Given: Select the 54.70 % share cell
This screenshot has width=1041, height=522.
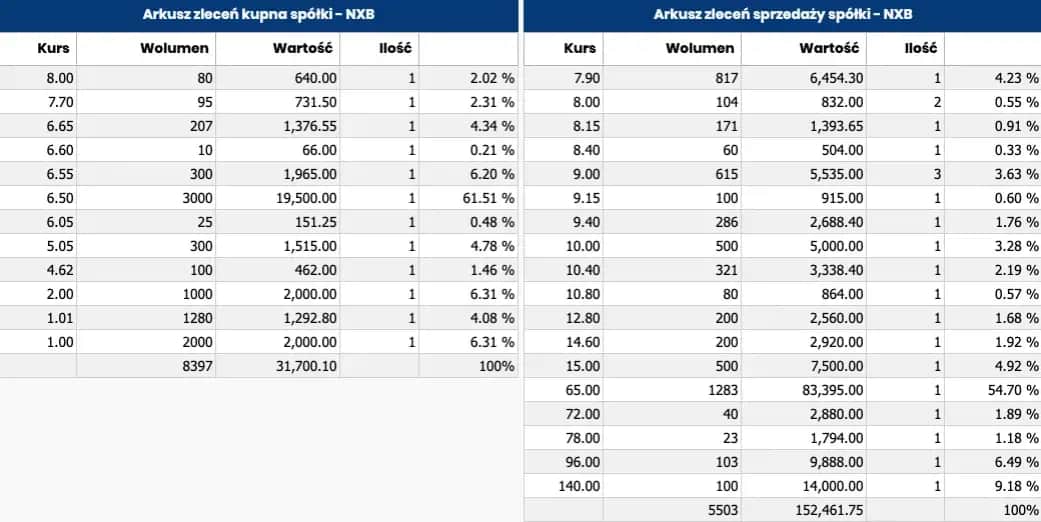Looking at the screenshot, I should click(1012, 390).
